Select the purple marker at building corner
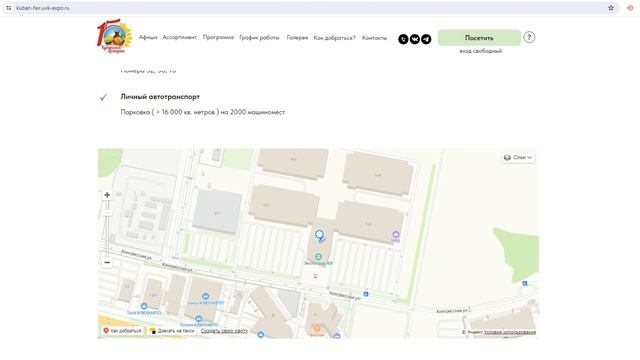Screen dimensions: 640x360 click(396, 234)
